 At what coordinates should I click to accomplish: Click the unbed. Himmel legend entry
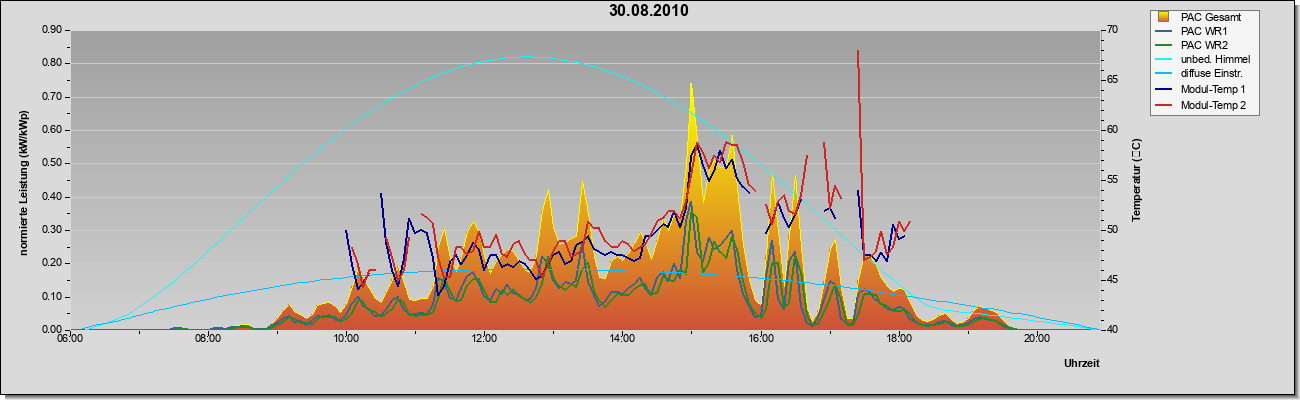1206,60
